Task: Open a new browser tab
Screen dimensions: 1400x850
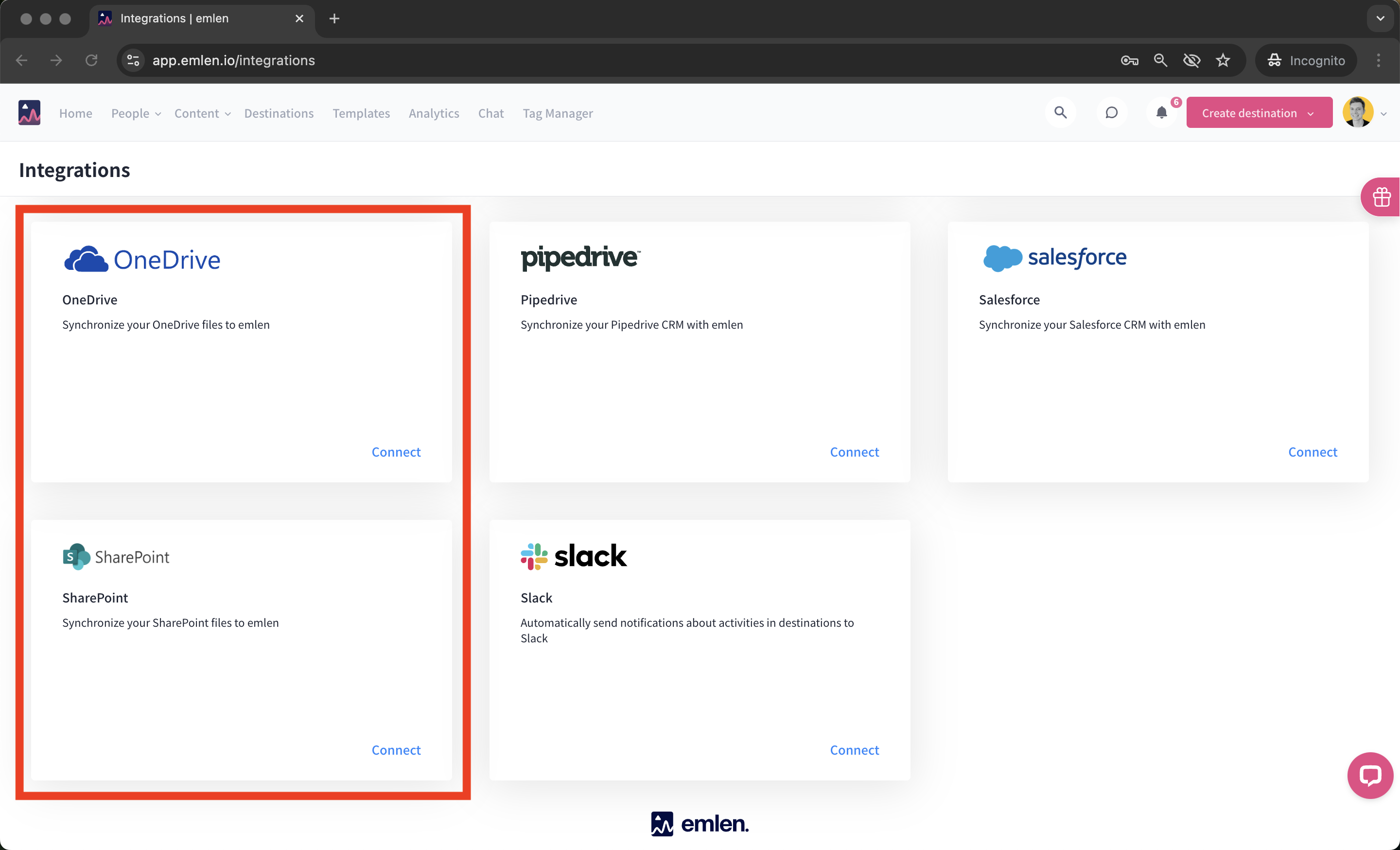Action: (334, 19)
